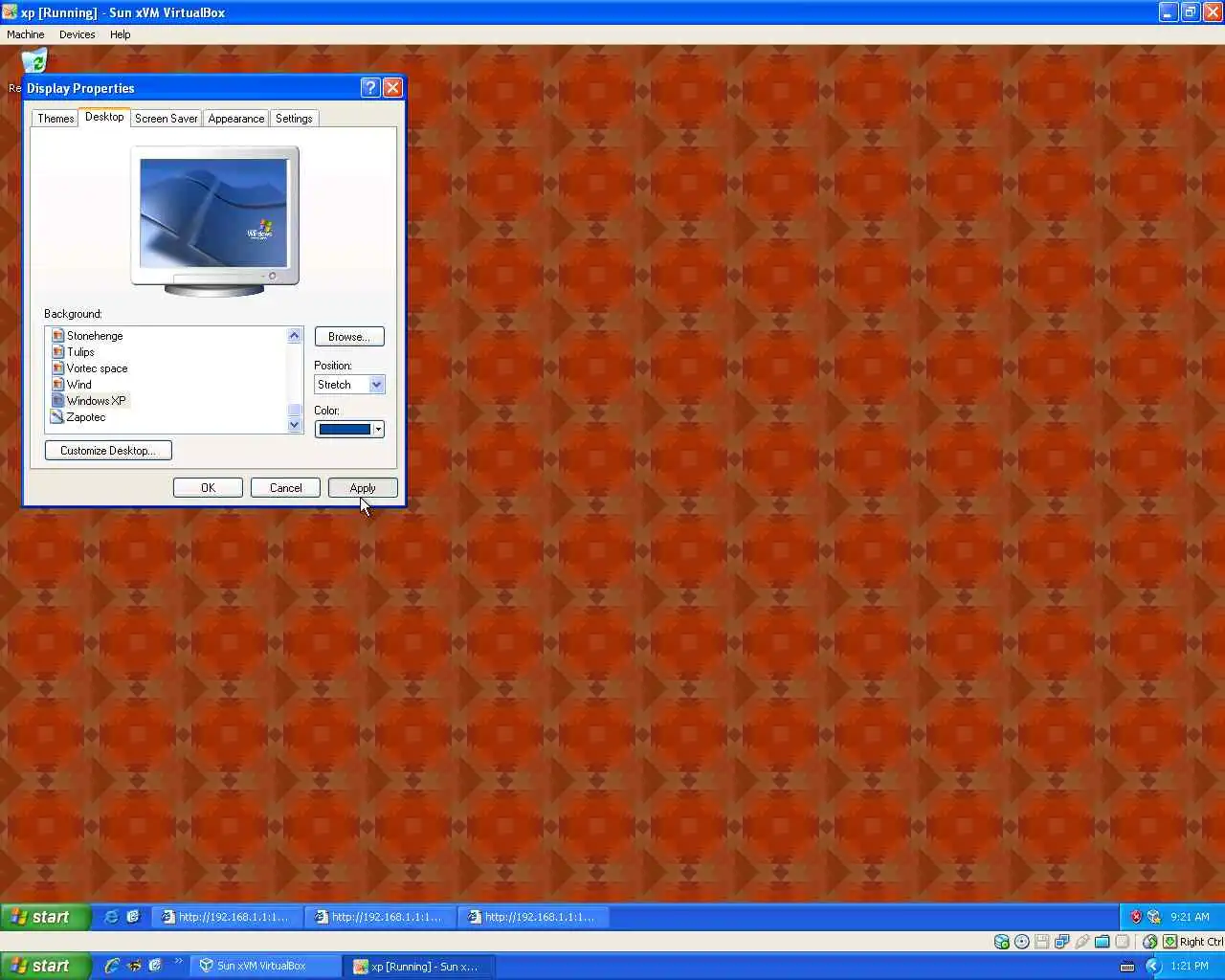Click VirtualBox CD/DVD drive status icon
This screenshot has width=1225, height=980.
1022,942
